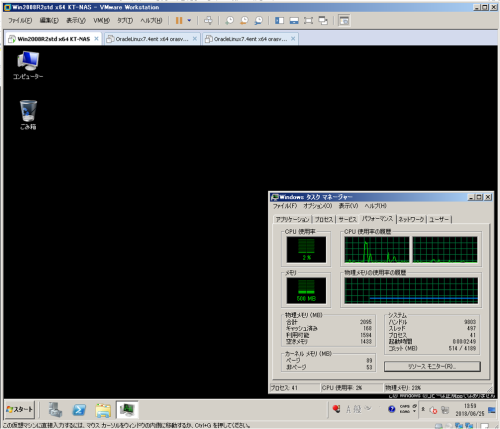The width and height of the screenshot is (500, 429).
Task: Expand the IME options arrow in system tray
Action: click(x=414, y=411)
